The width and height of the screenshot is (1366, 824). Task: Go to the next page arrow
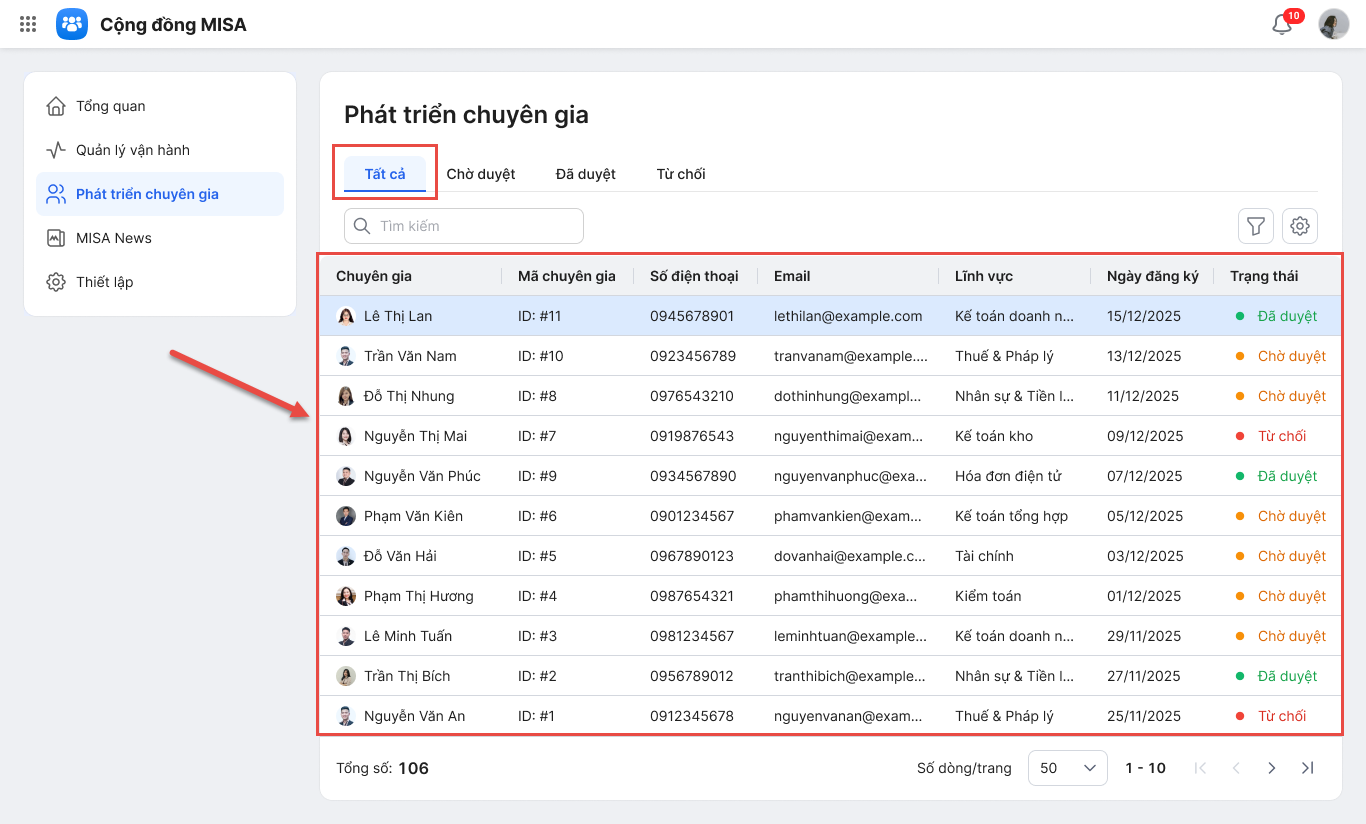pos(1271,768)
